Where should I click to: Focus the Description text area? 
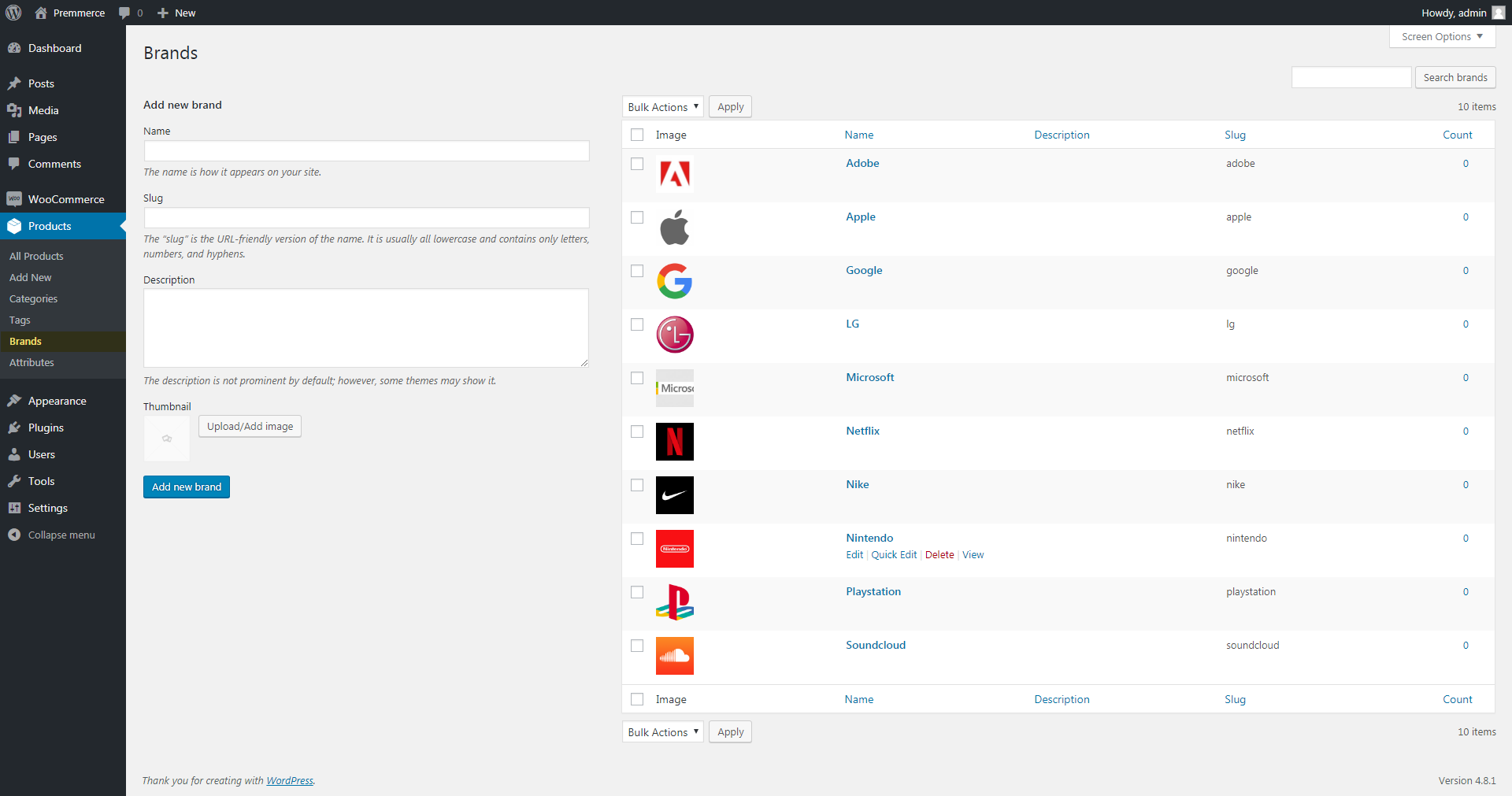pos(366,328)
